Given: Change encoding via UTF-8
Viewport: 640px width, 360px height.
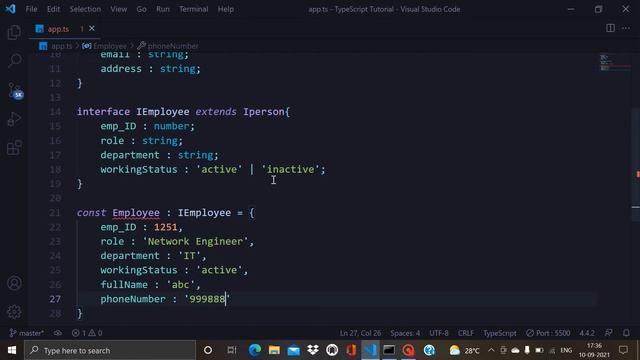Looking at the screenshot, I should tap(439, 333).
